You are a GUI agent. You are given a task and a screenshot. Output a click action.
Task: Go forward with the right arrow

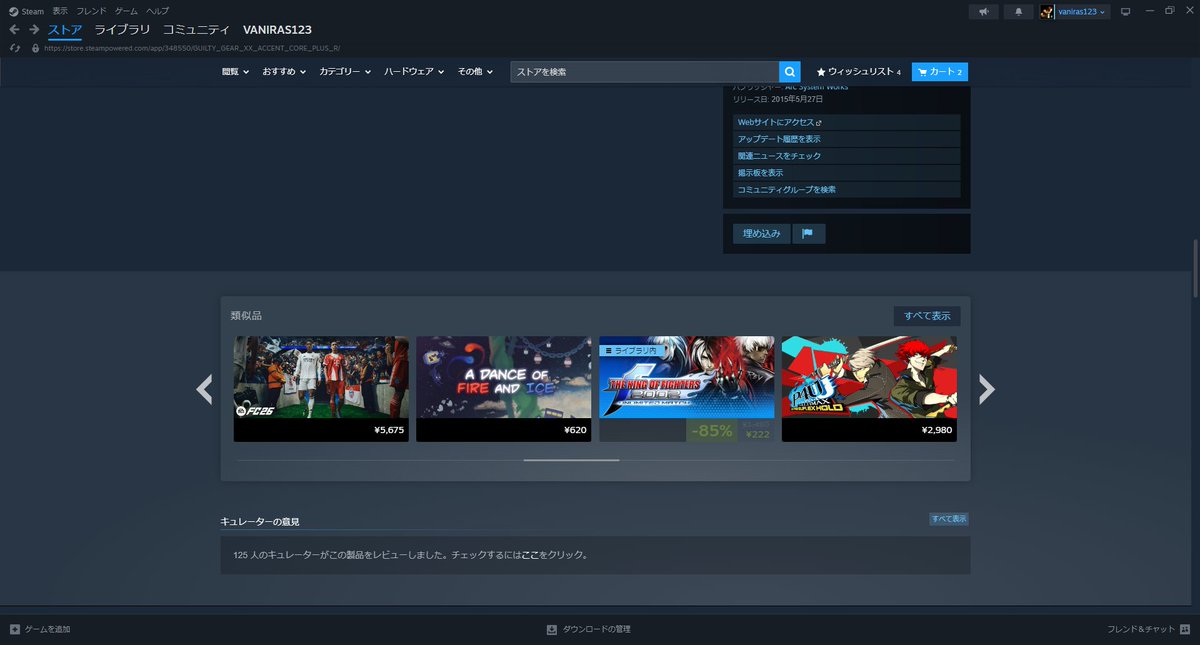click(34, 30)
